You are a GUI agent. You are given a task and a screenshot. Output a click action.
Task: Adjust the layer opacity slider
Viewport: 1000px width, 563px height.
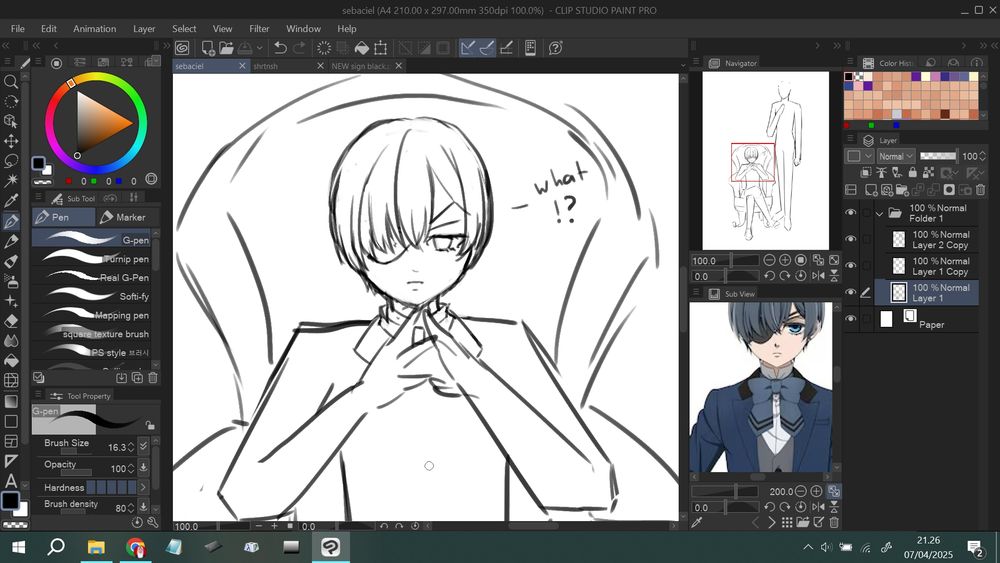click(938, 156)
